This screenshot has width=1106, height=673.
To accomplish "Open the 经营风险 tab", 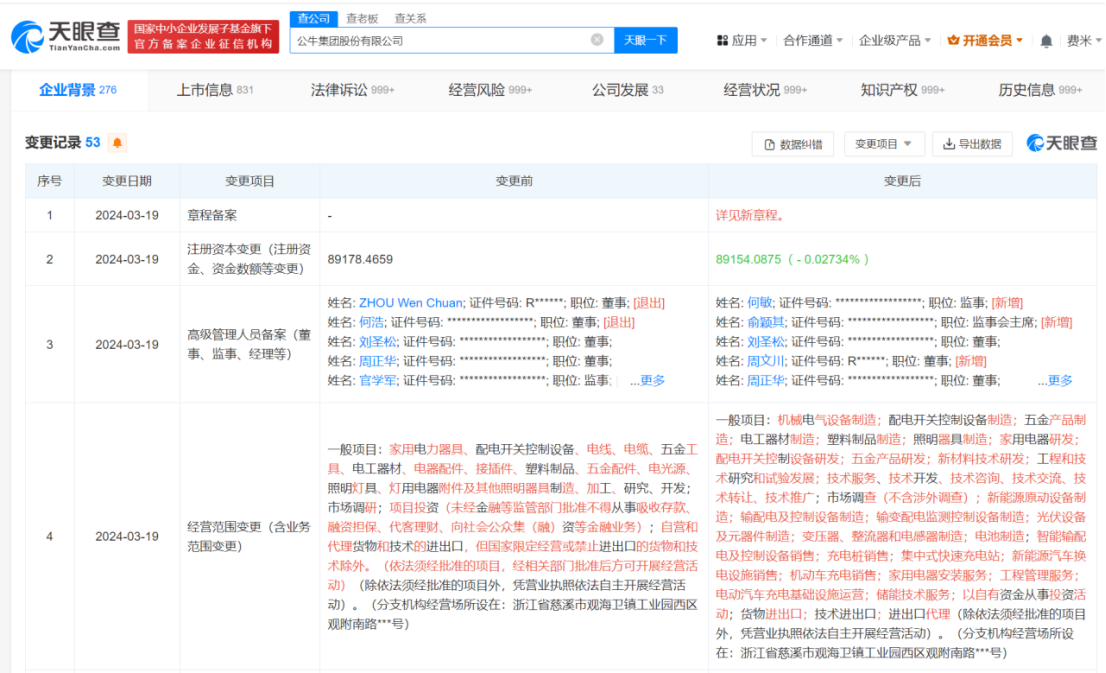I will [x=490, y=90].
